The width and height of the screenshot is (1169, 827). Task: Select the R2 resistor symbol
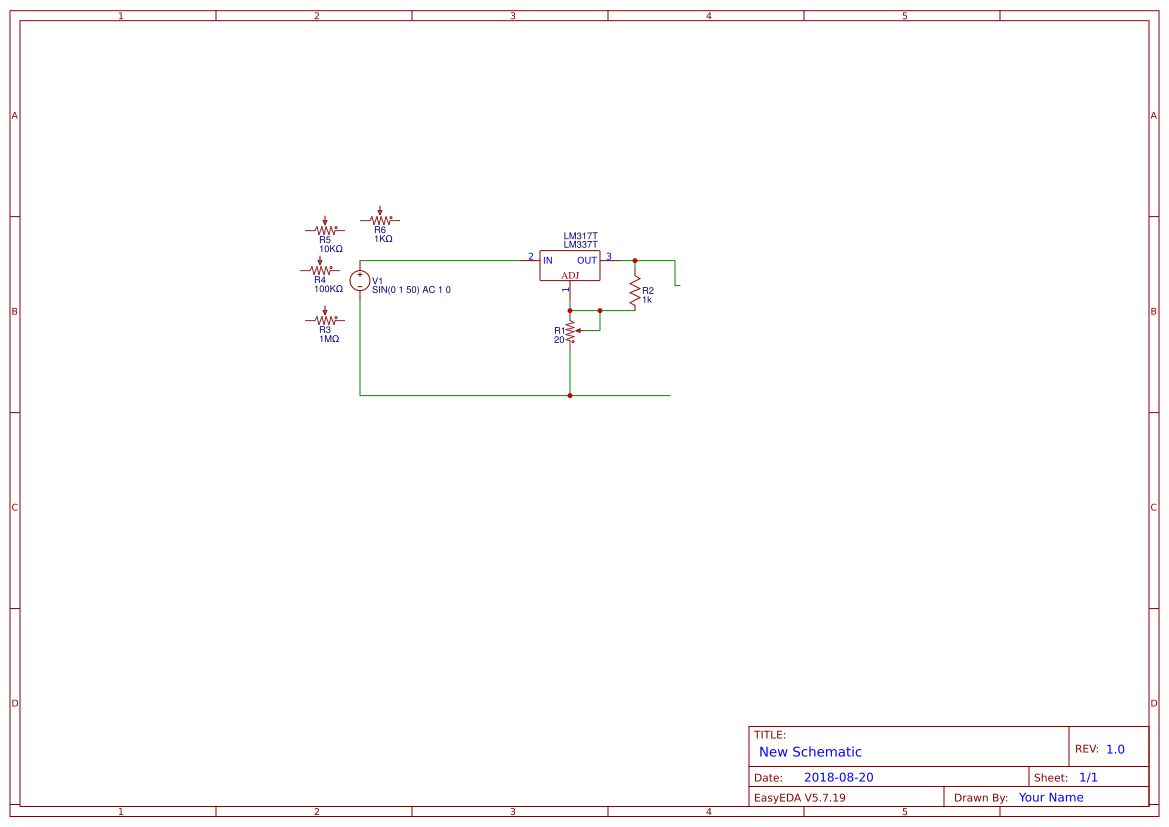635,290
